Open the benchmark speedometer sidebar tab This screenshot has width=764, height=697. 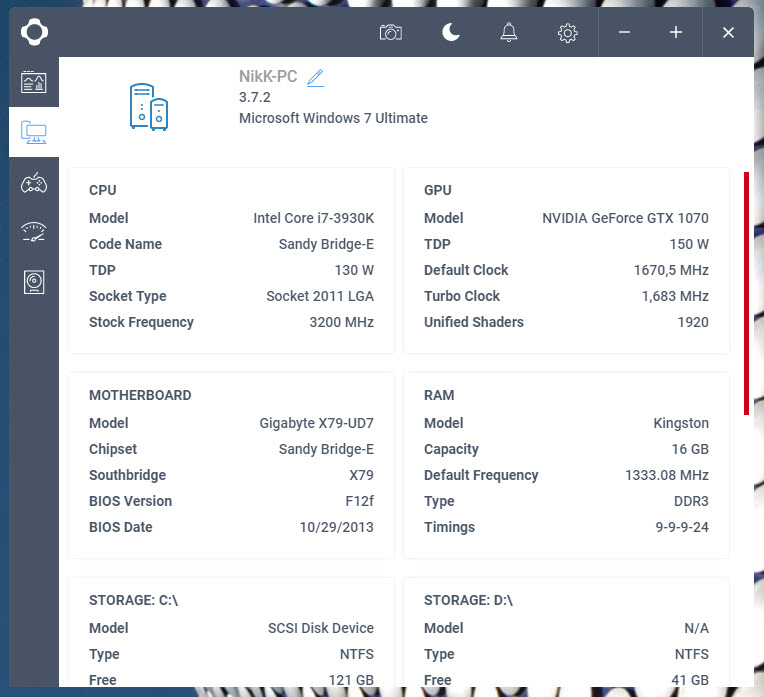coord(34,232)
